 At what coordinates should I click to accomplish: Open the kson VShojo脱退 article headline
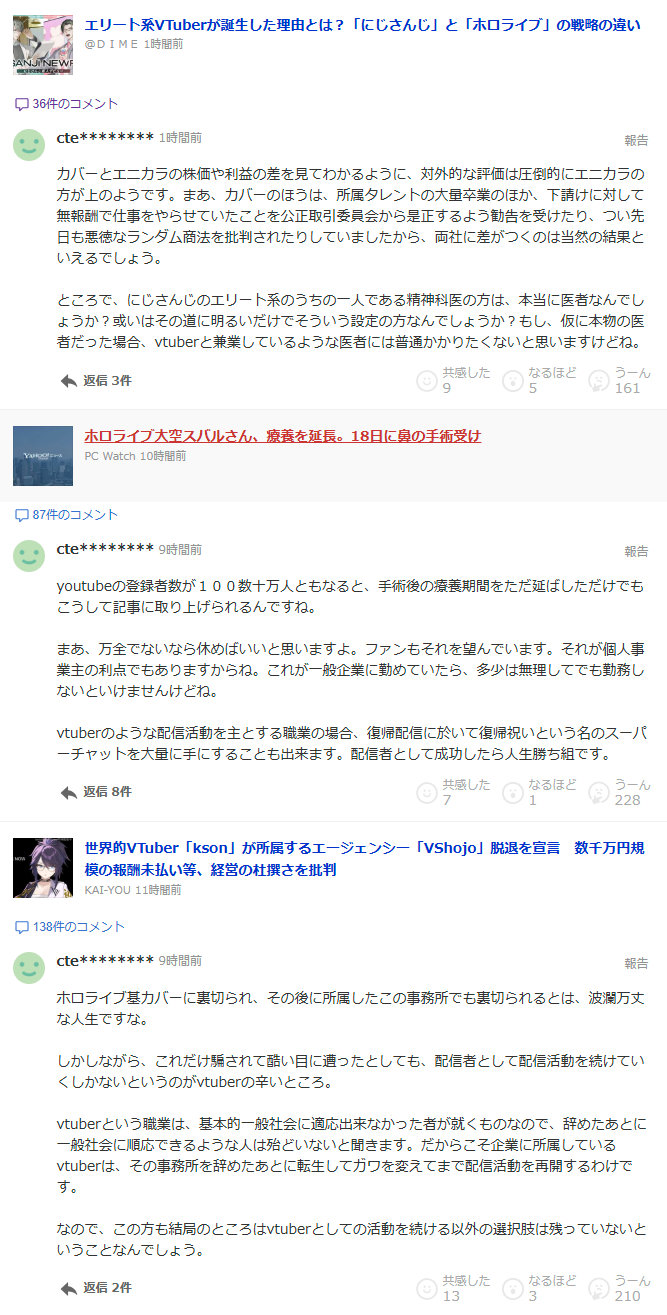click(364, 859)
